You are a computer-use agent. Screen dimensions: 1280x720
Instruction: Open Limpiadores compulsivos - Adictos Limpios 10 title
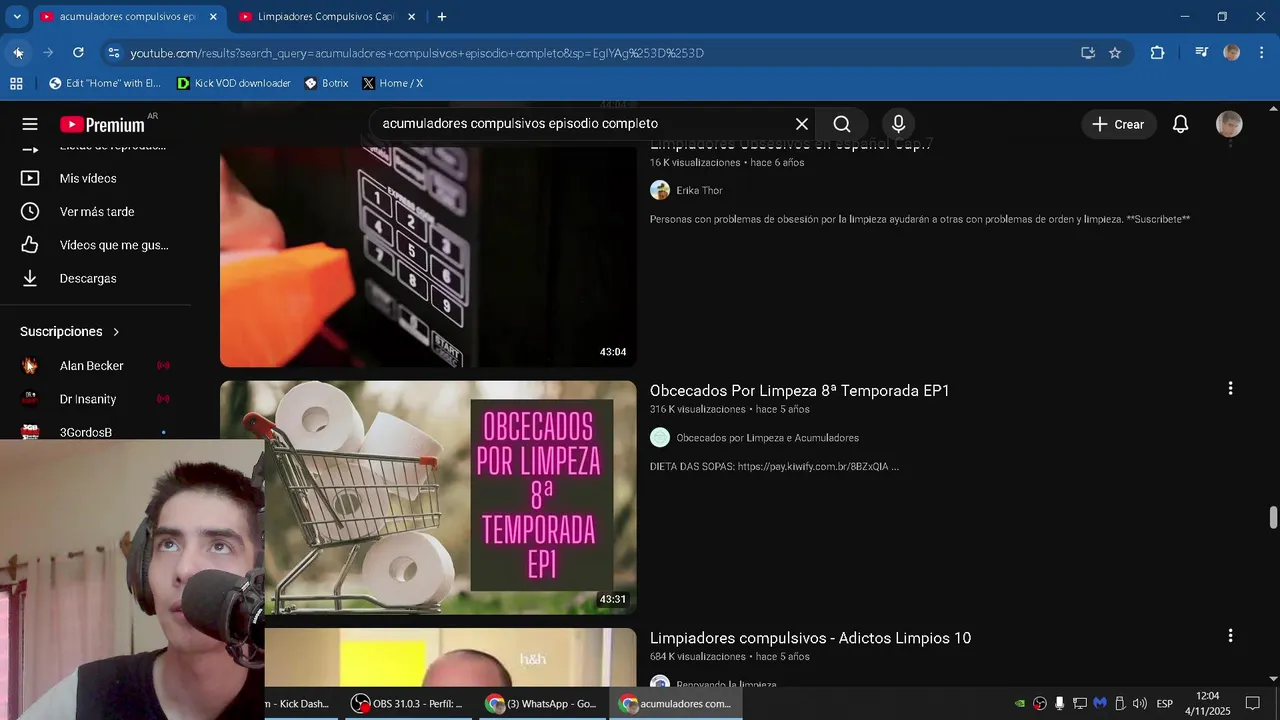810,638
